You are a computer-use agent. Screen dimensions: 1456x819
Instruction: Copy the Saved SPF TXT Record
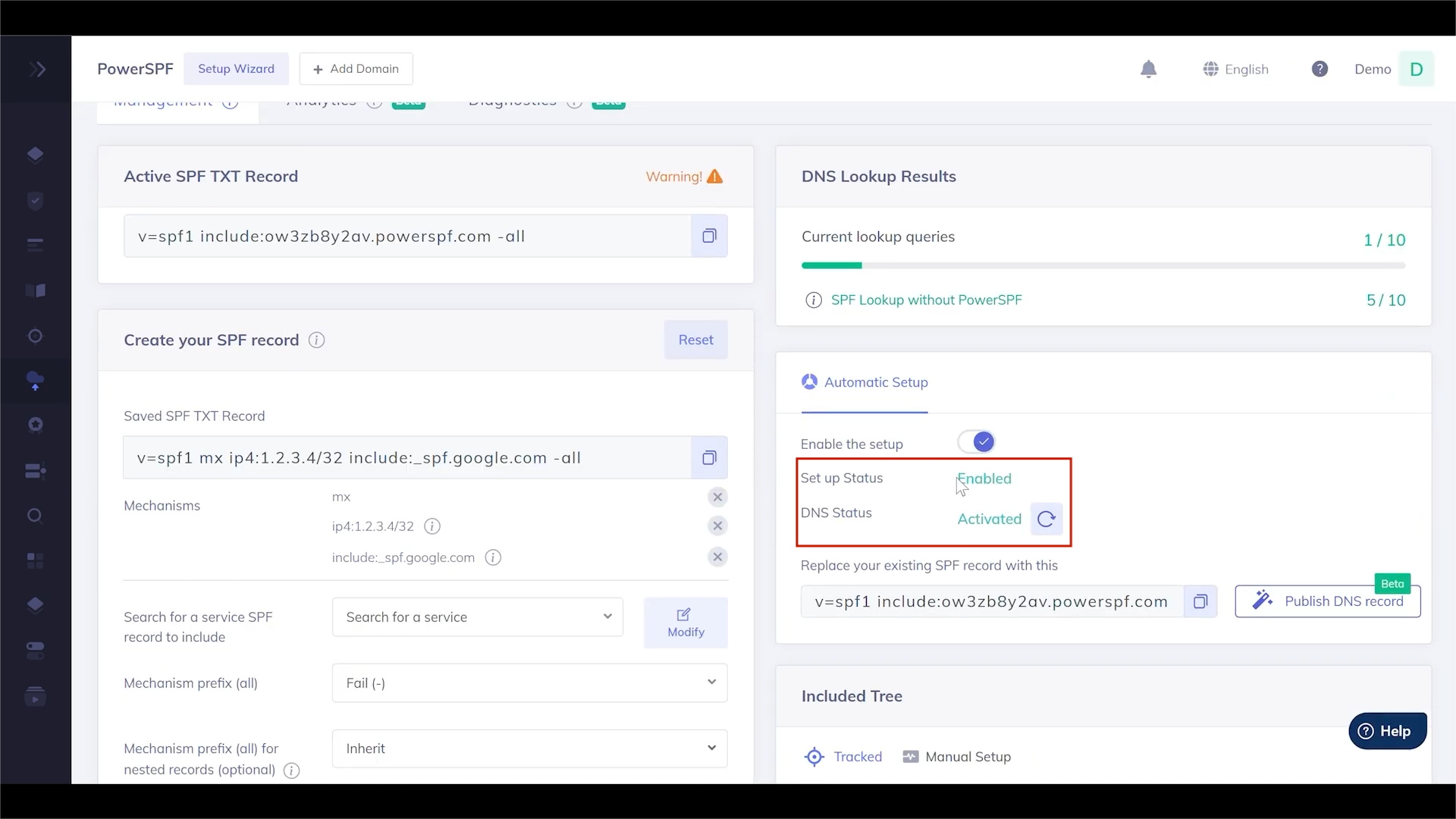[x=710, y=457]
